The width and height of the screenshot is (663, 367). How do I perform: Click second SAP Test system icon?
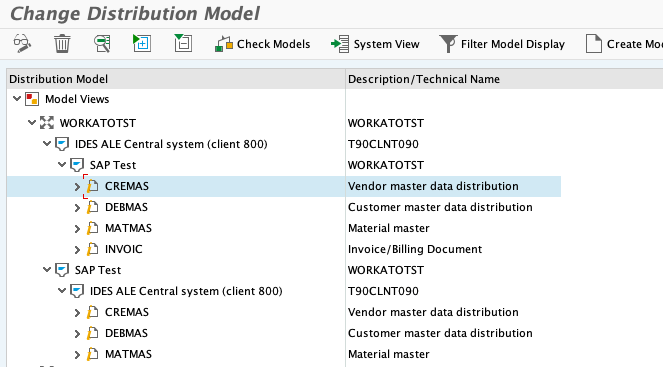pos(62,270)
